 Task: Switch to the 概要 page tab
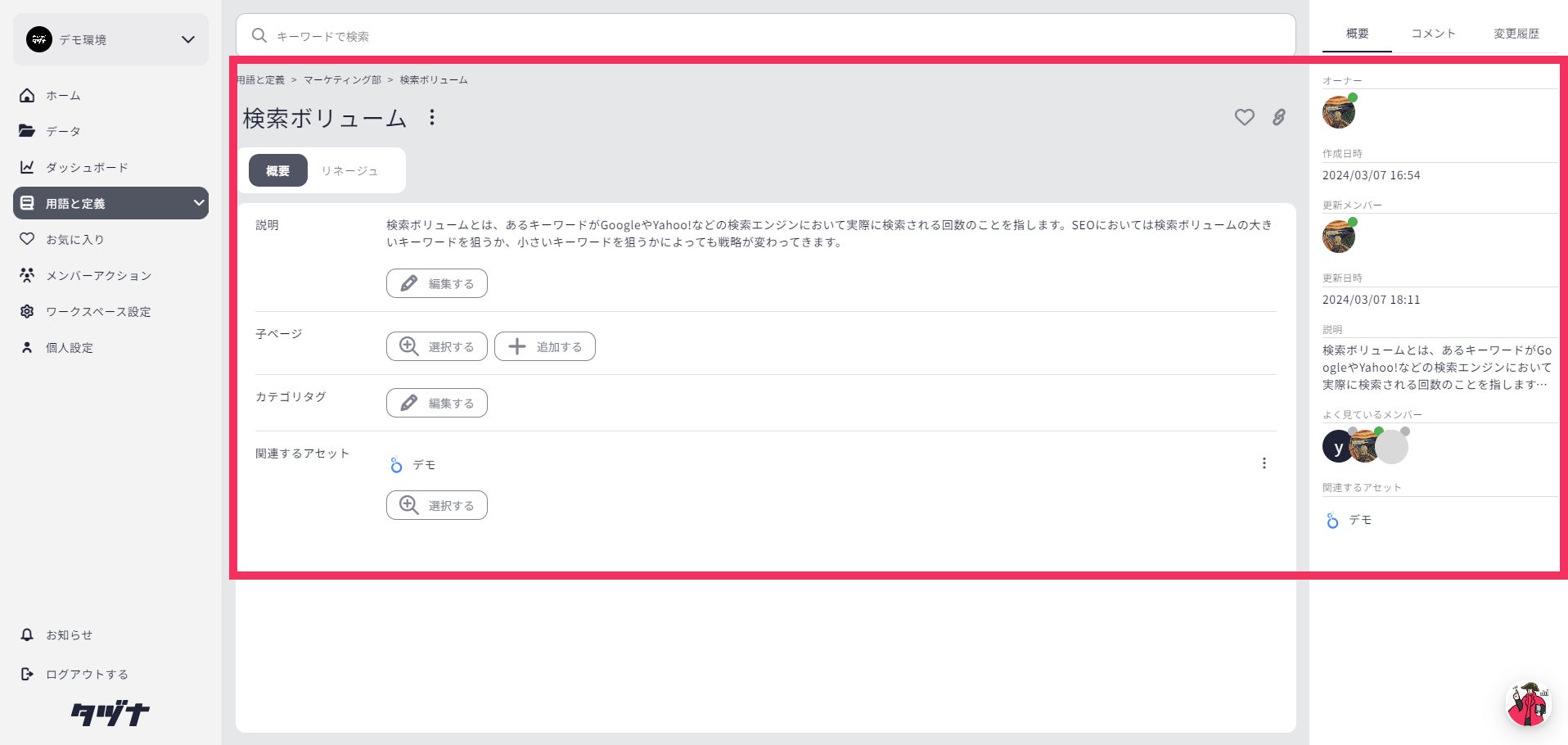pos(277,170)
